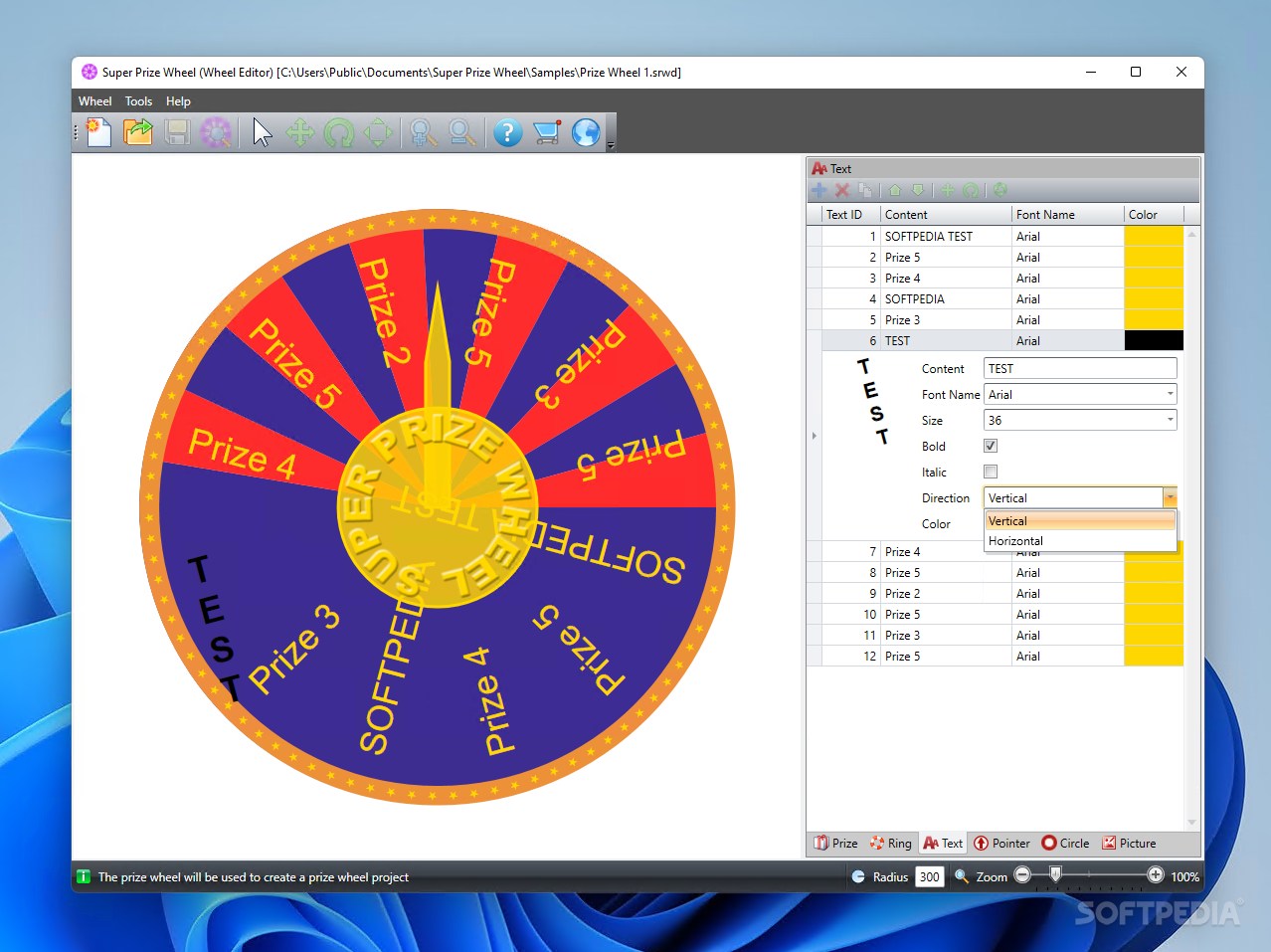Image resolution: width=1271 pixels, height=952 pixels.
Task: Select the Text tab
Action: click(943, 843)
